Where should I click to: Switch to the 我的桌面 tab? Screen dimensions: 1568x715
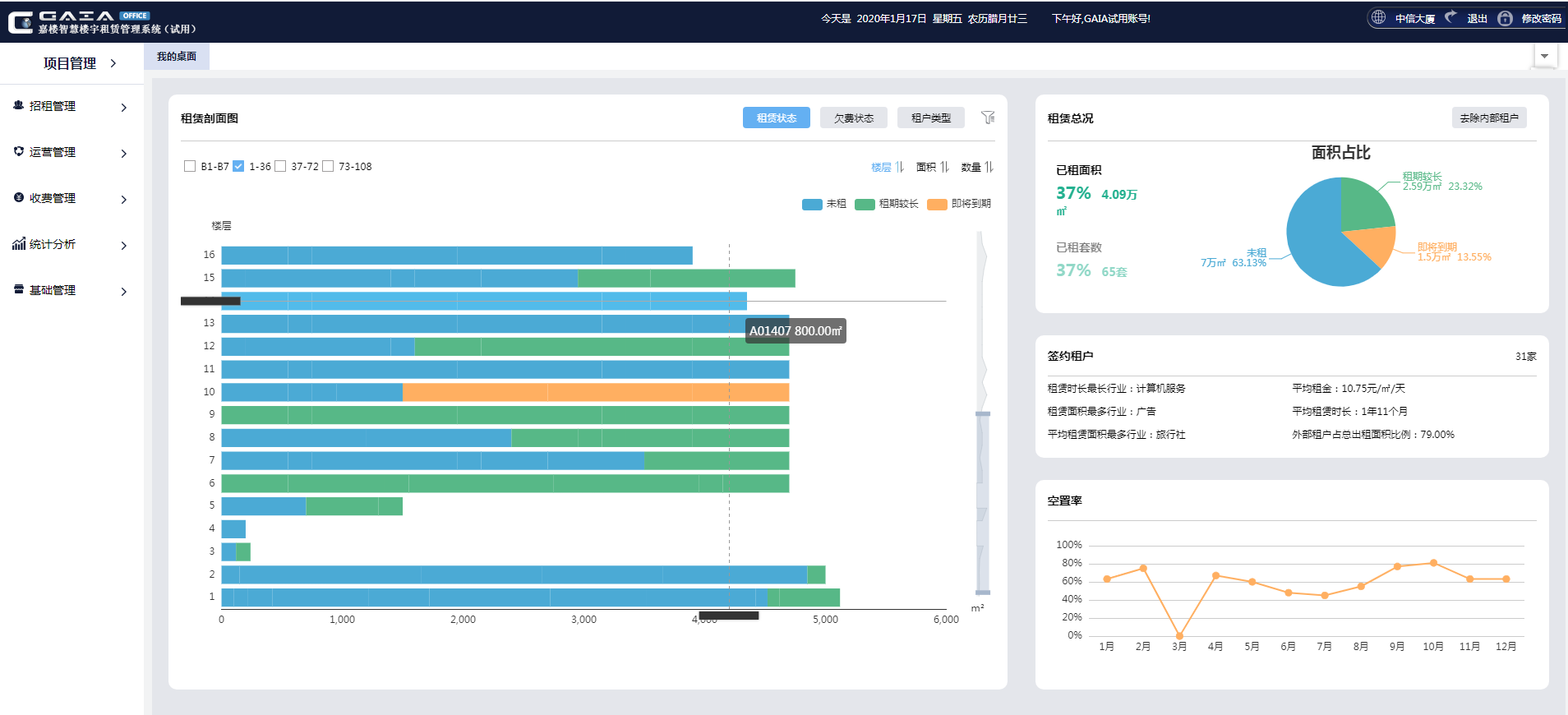tap(177, 57)
